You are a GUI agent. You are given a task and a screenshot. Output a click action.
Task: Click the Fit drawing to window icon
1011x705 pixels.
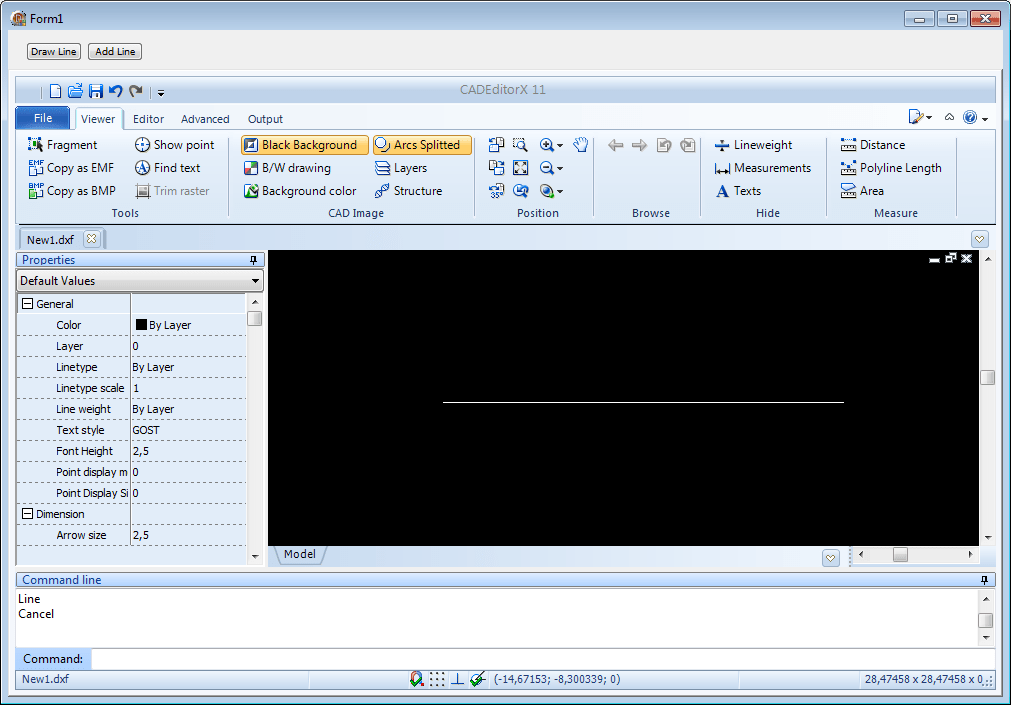[x=520, y=168]
